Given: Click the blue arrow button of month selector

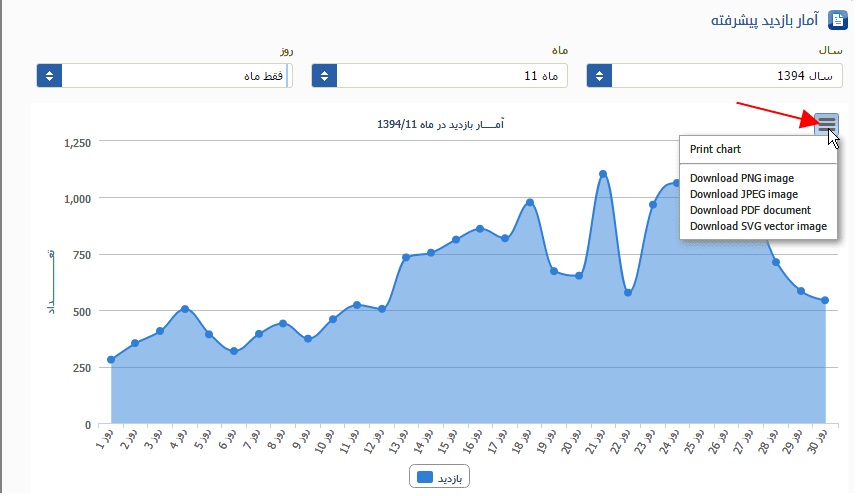Looking at the screenshot, I should tap(324, 76).
